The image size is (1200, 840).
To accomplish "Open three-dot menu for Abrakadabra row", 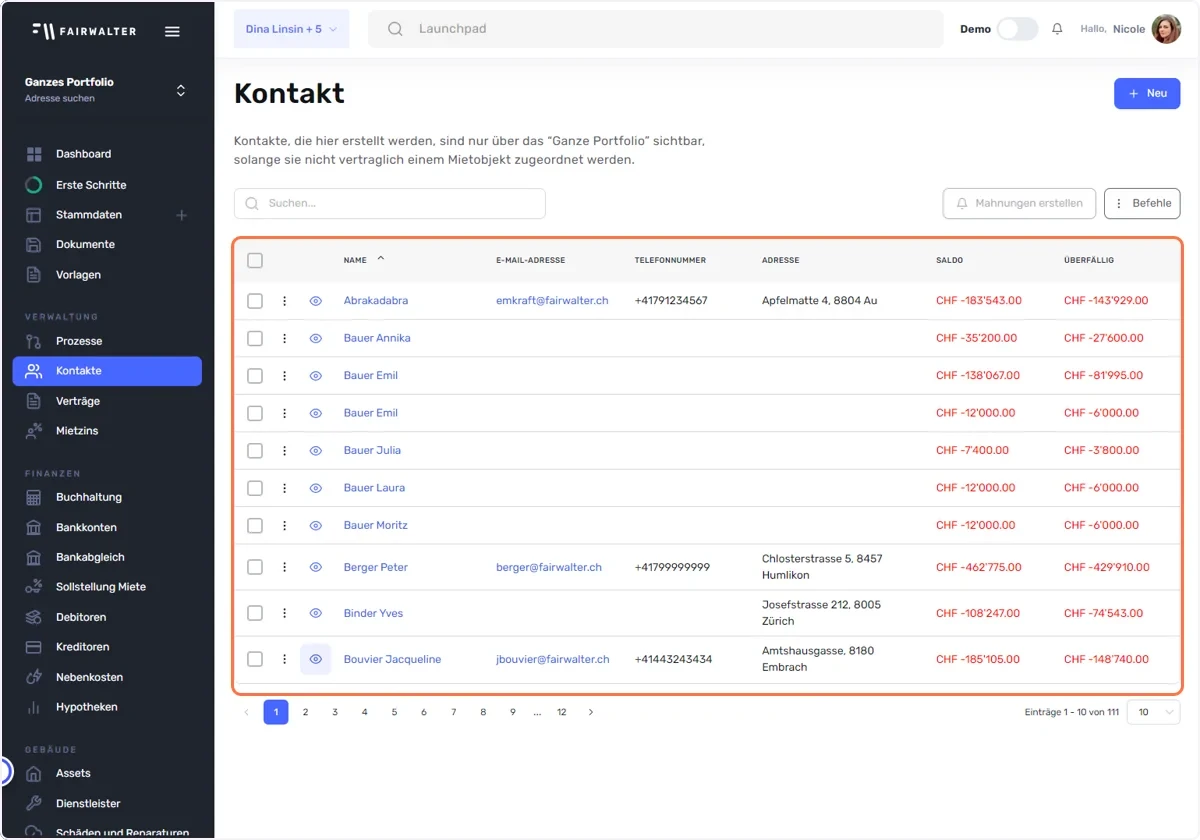I will point(285,300).
